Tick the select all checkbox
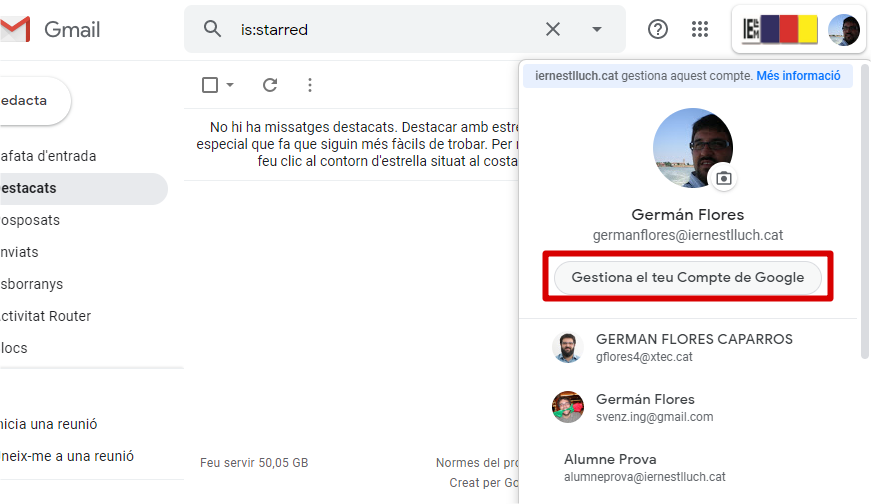The width and height of the screenshot is (871, 504). pyautogui.click(x=210, y=85)
